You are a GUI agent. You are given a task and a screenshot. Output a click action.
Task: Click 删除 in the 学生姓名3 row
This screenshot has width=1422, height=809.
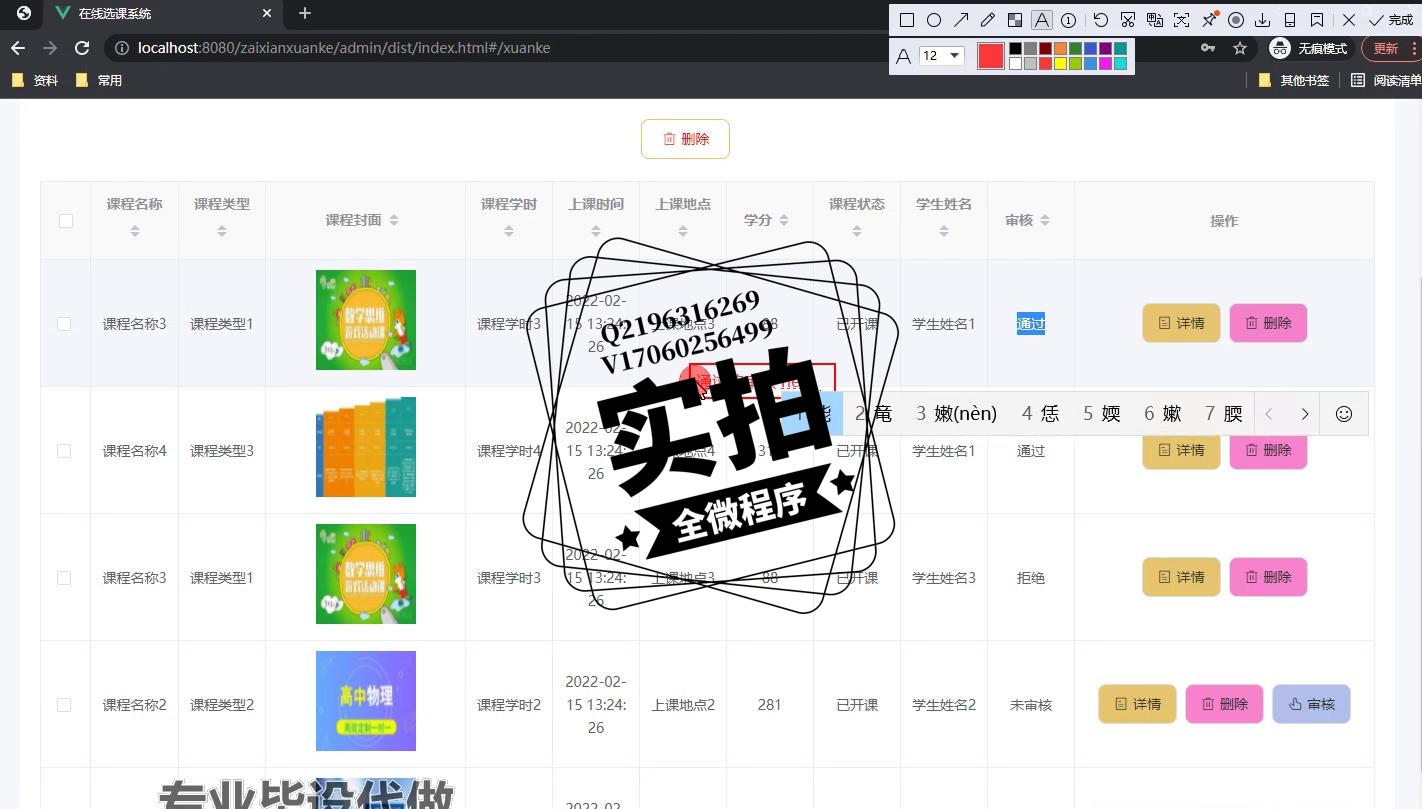coord(1268,577)
